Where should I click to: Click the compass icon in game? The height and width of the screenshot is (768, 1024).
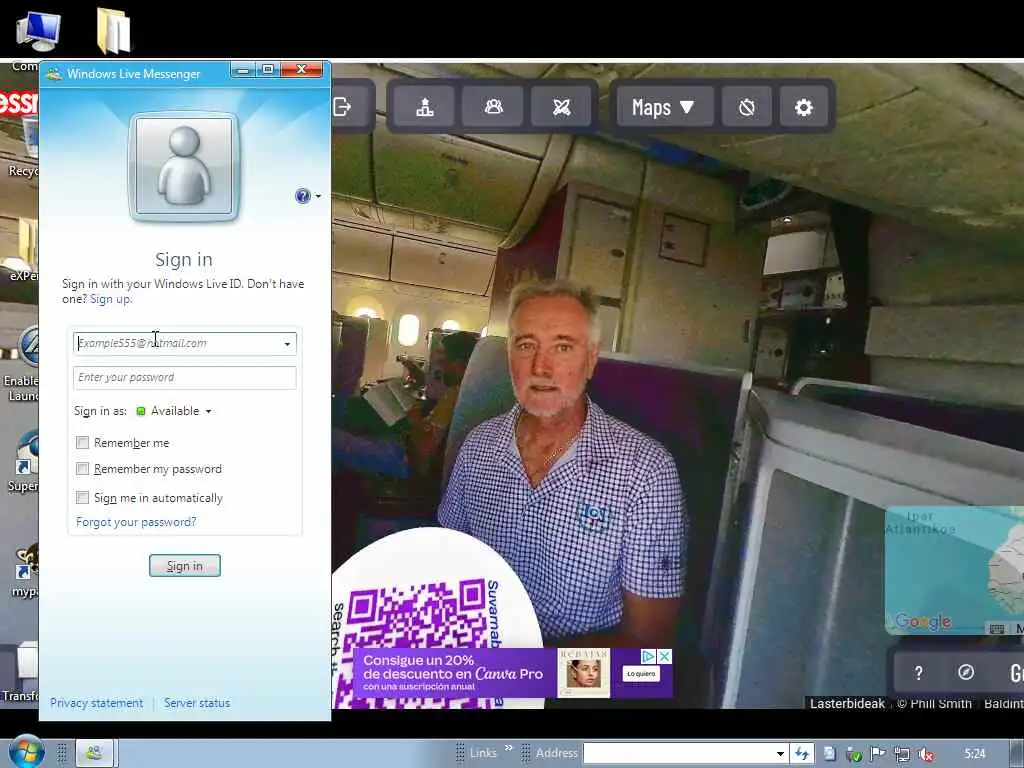pos(965,673)
